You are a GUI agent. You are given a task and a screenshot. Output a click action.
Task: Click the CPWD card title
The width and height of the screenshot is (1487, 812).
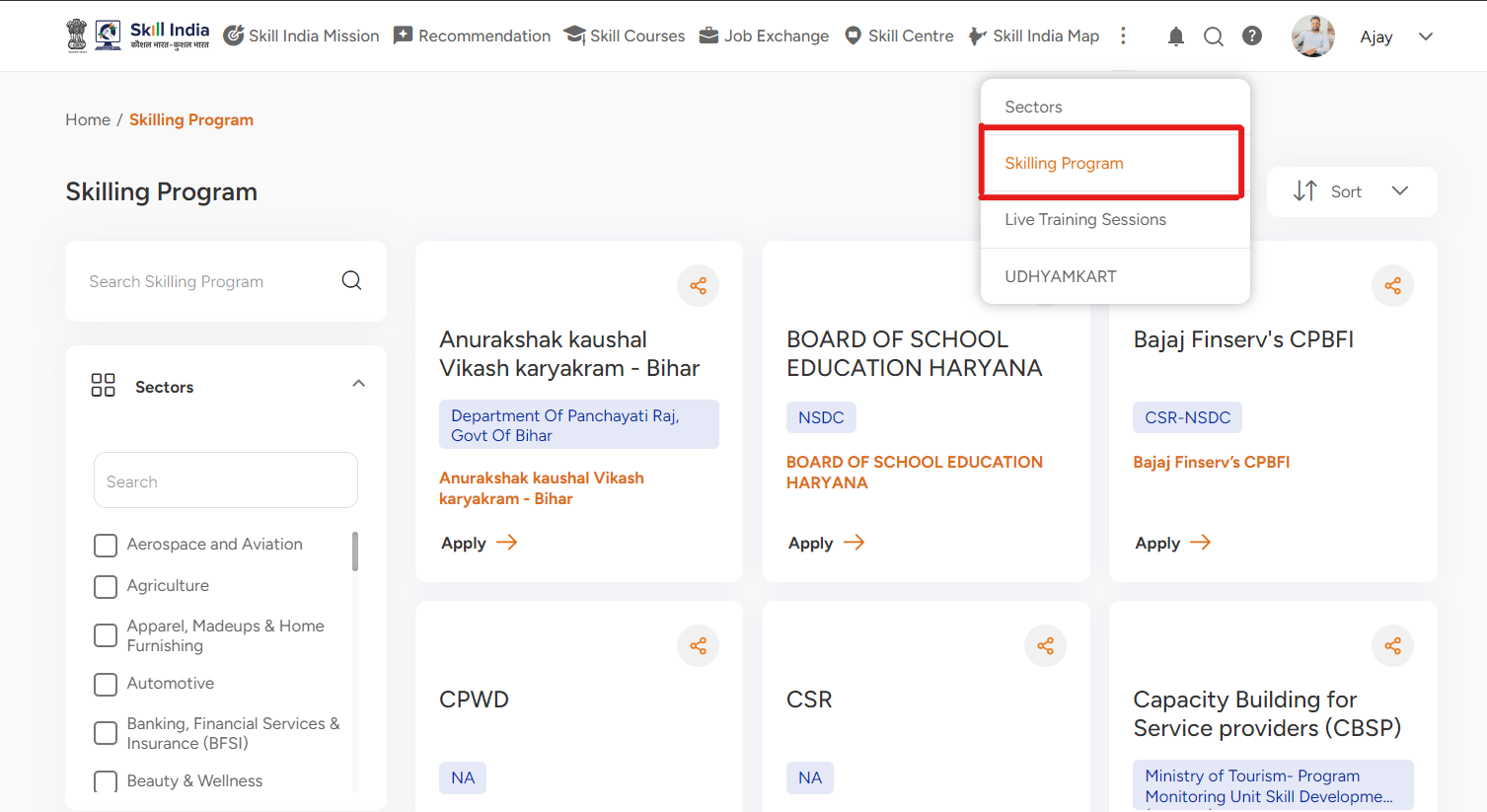pyautogui.click(x=475, y=700)
